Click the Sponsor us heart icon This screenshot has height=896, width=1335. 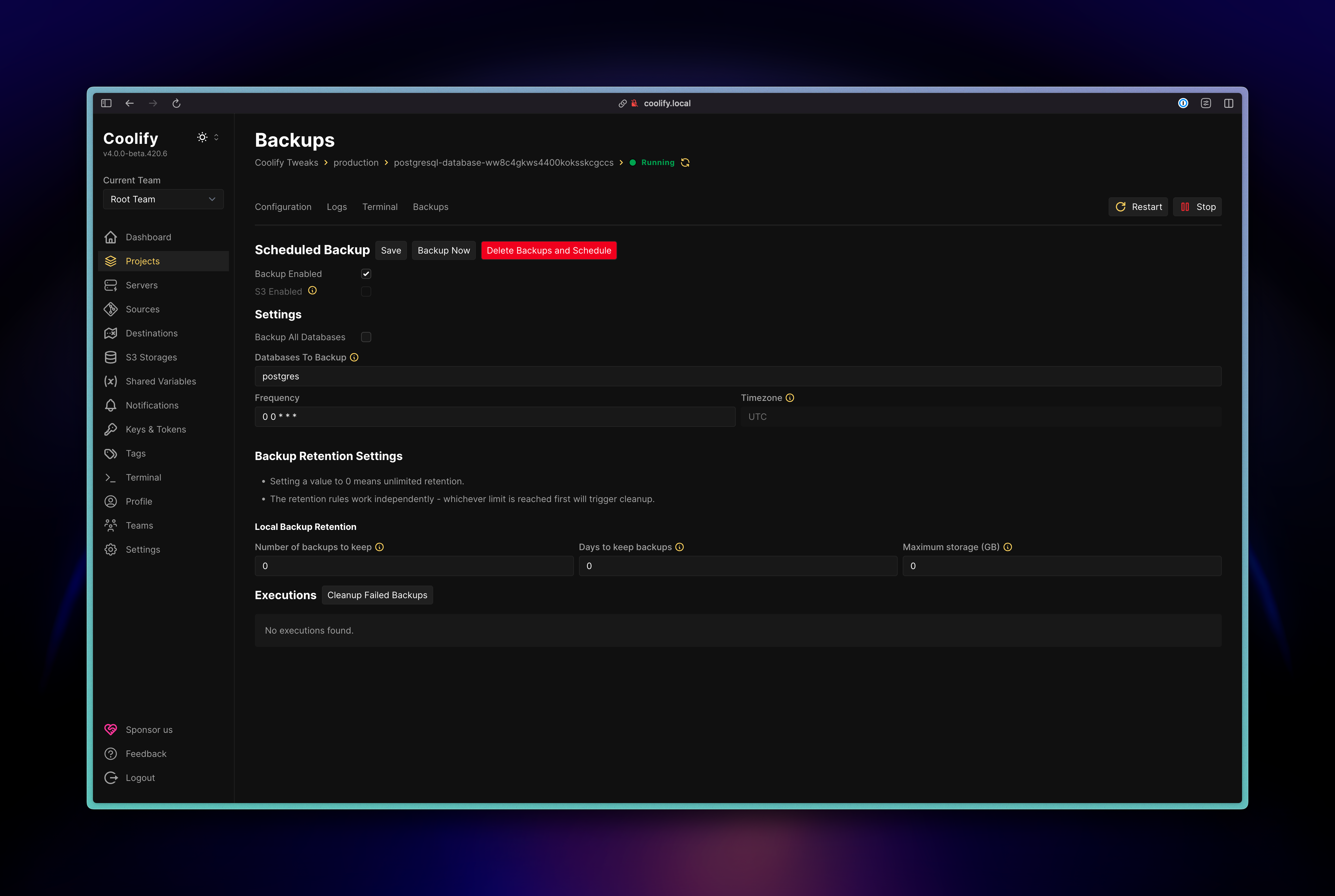pyautogui.click(x=110, y=729)
